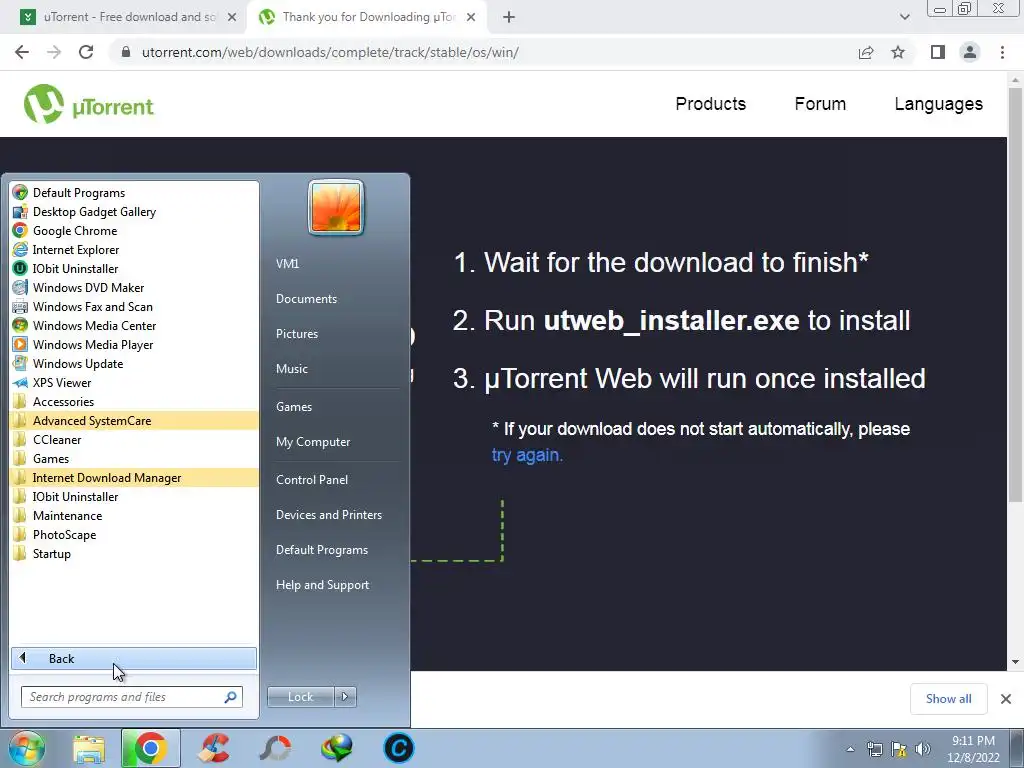Expand Games folder in programs list
1024x768 pixels.
point(134,458)
